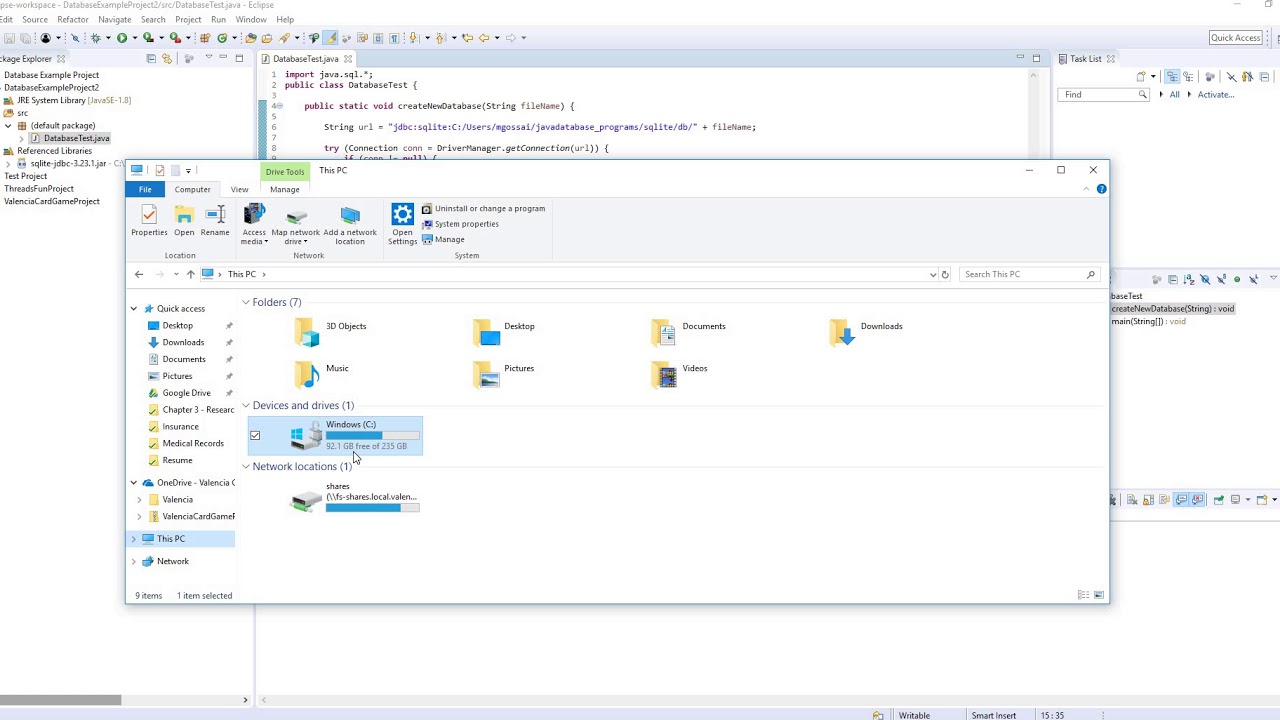Switch to large icons view button
The image size is (1280, 720).
[x=1099, y=595]
